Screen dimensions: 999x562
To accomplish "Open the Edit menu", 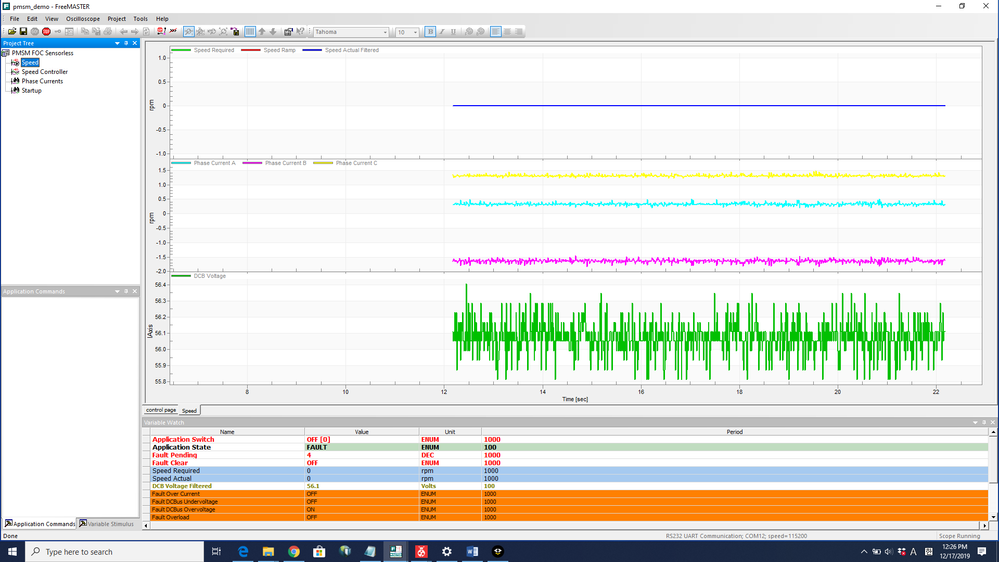I will click(32, 18).
